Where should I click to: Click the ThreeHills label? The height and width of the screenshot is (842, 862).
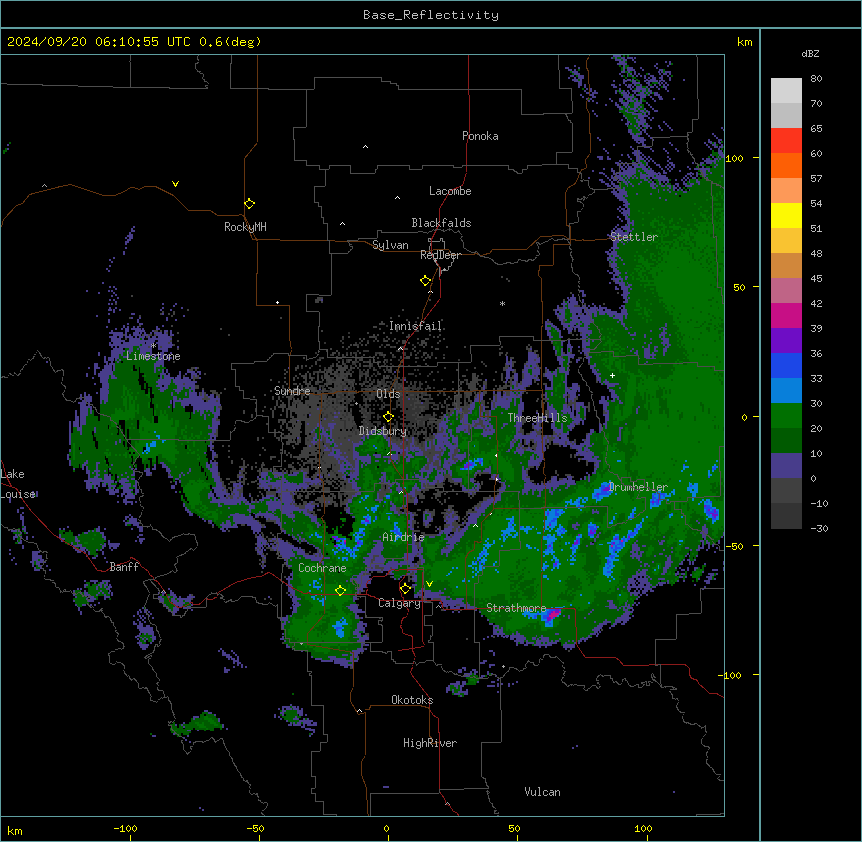(x=537, y=418)
